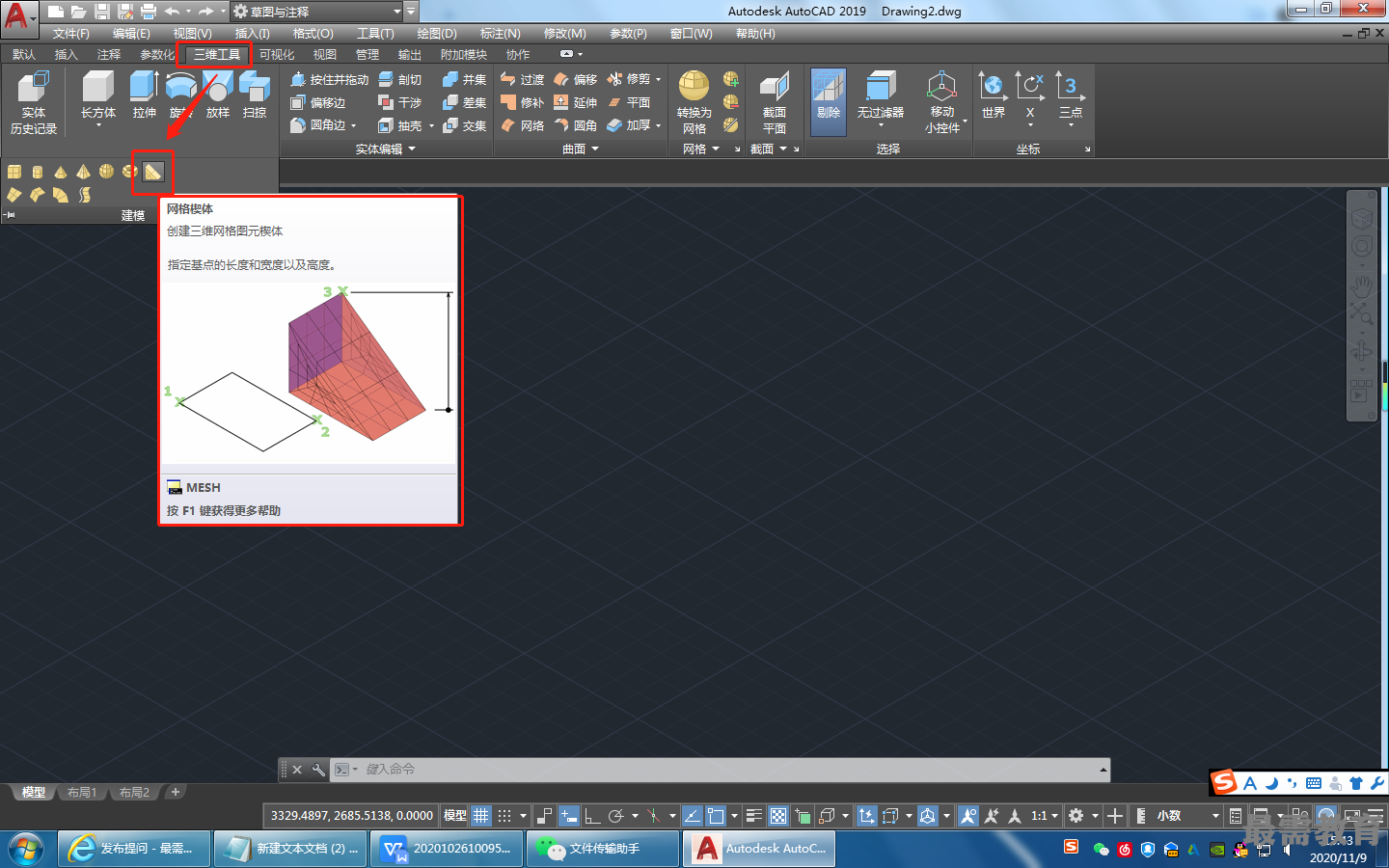Click the Loft (放样) tool
The width and height of the screenshot is (1389, 868).
218,95
